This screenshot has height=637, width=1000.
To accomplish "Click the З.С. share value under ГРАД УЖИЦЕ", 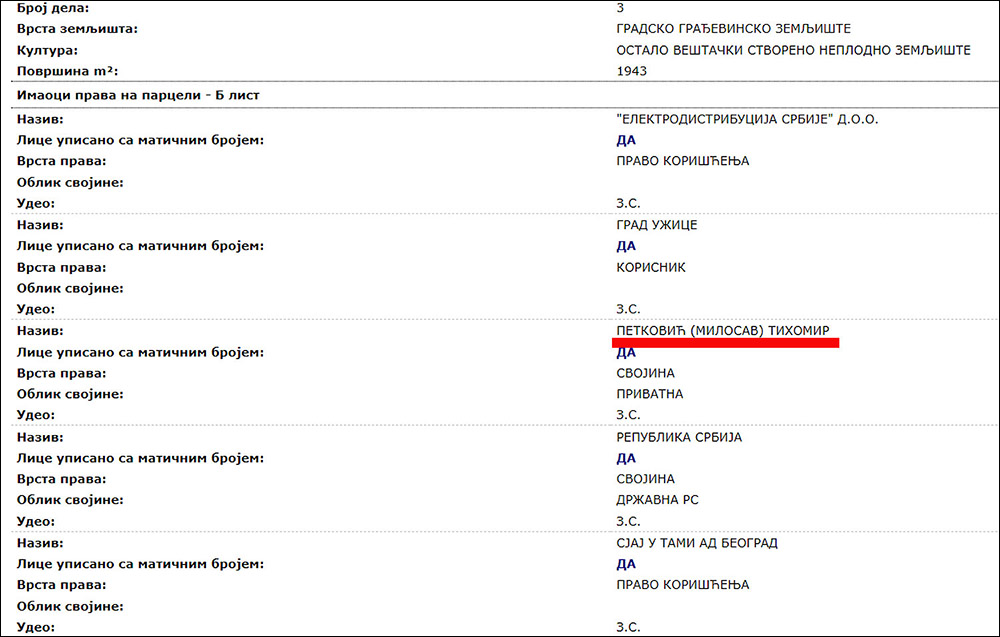I will [x=628, y=309].
